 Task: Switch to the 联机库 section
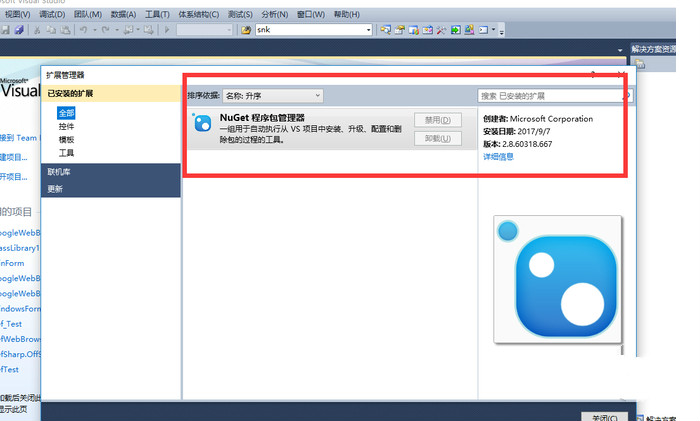point(111,172)
